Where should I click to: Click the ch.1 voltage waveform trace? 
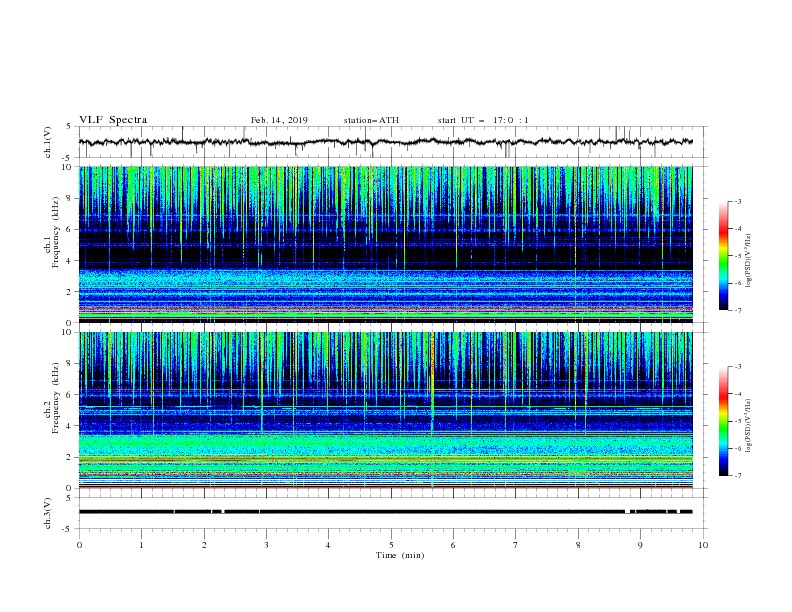(x=386, y=142)
